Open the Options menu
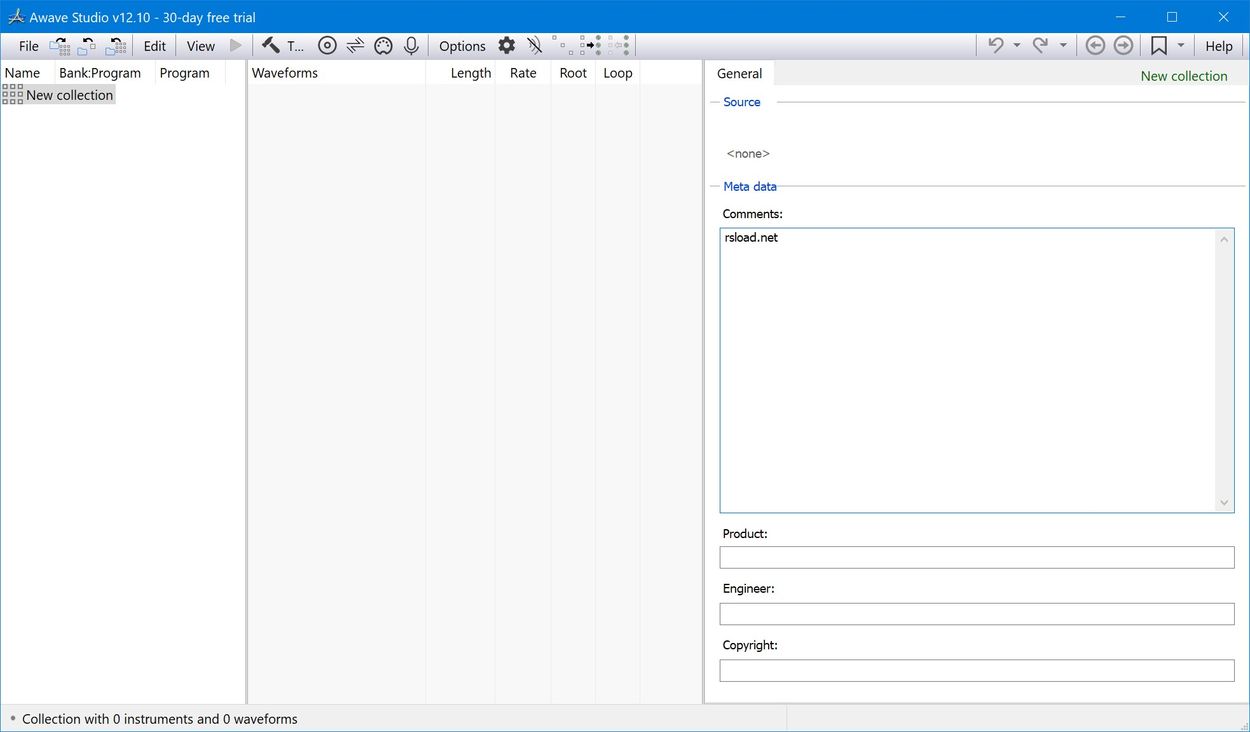The height and width of the screenshot is (732, 1250). [462, 46]
